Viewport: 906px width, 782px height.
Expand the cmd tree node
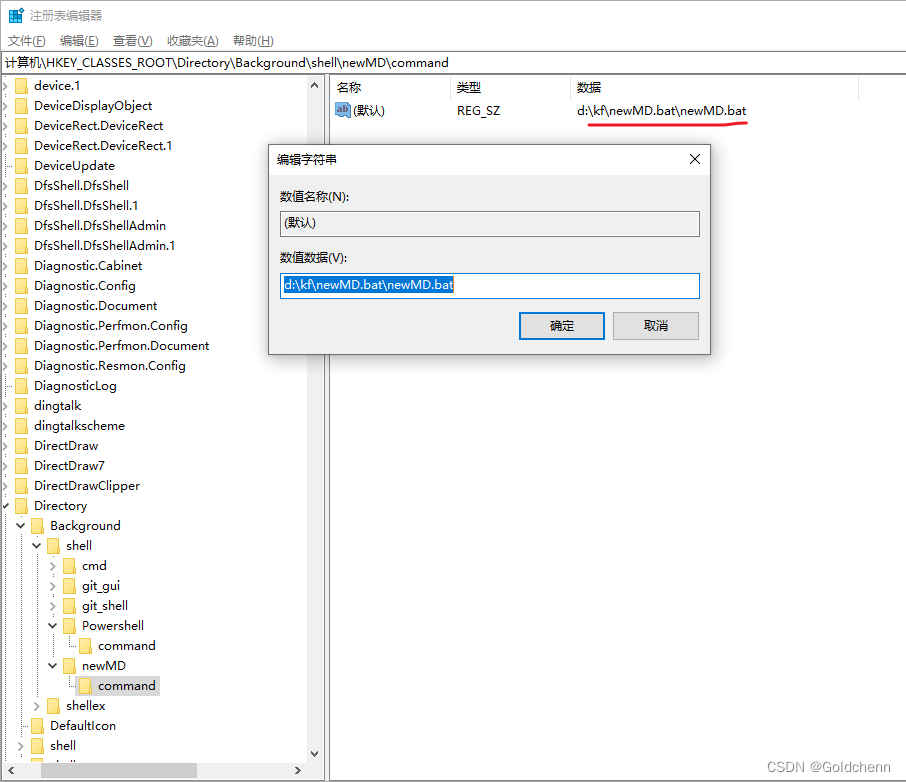(52, 565)
